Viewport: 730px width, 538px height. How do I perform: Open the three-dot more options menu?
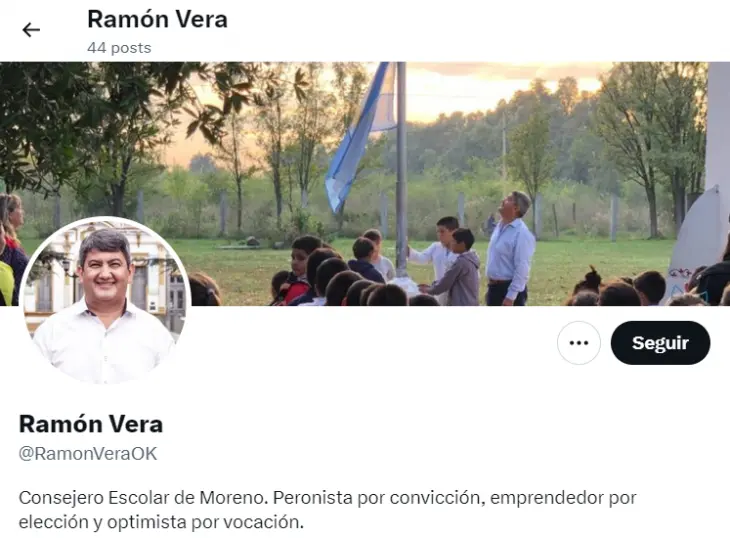579,343
